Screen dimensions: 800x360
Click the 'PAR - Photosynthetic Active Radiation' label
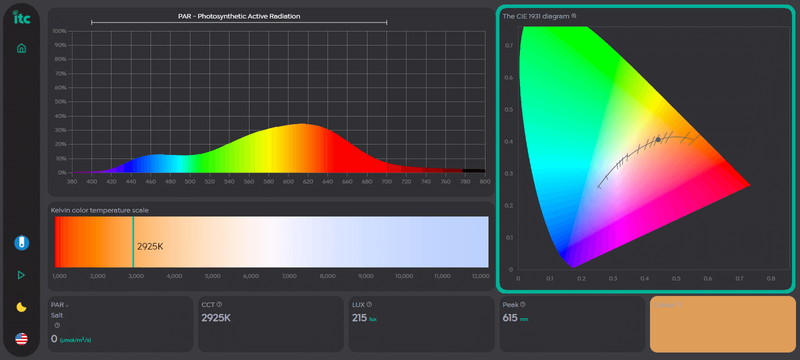[x=239, y=16]
